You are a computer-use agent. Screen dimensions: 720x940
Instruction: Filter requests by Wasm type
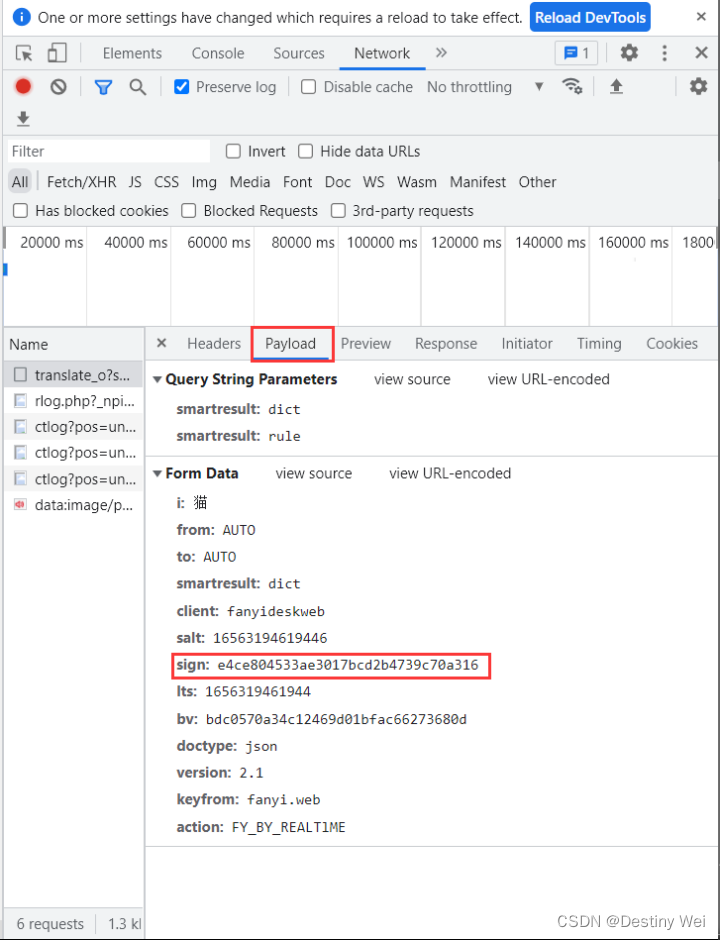[x=417, y=182]
